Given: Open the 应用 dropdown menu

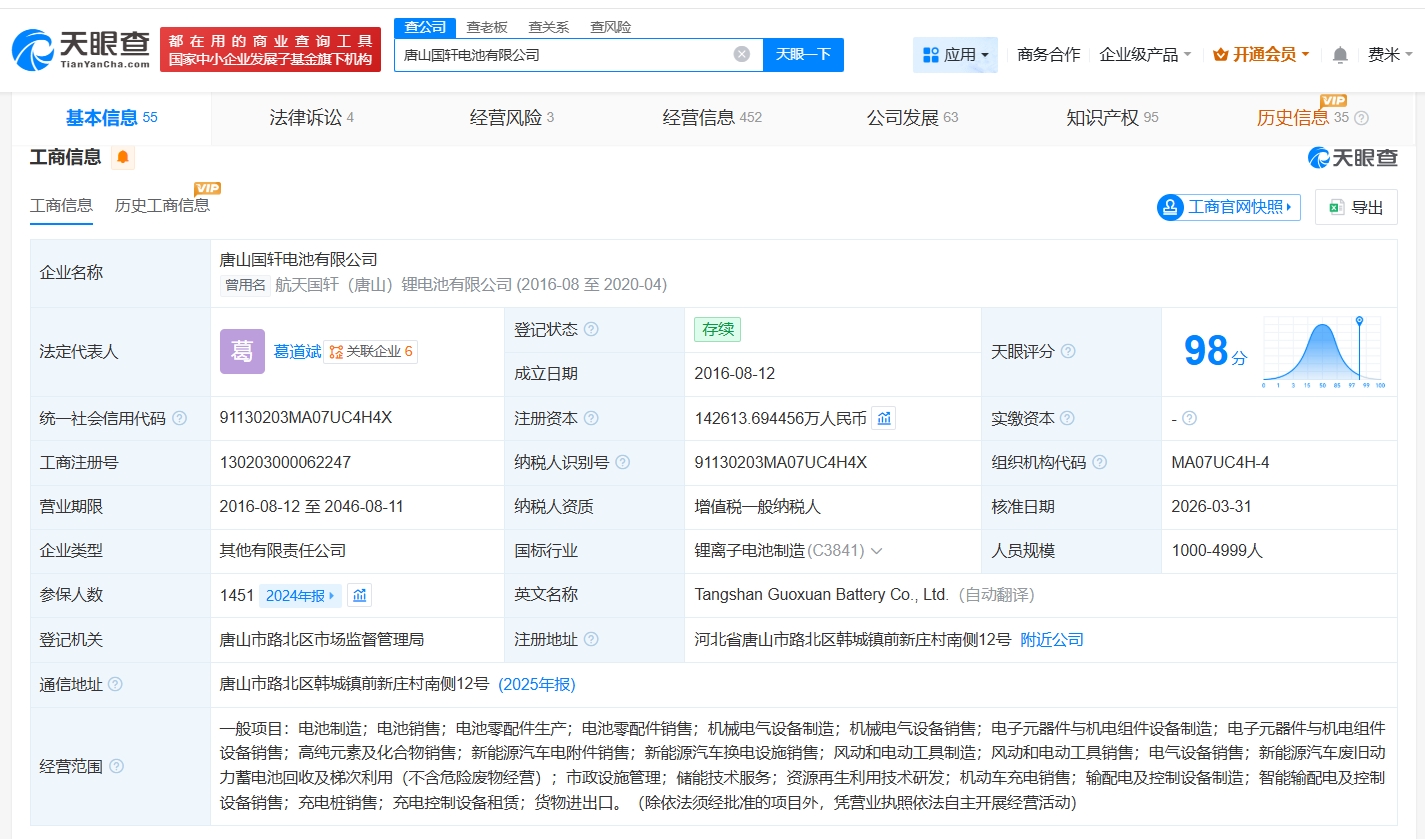Looking at the screenshot, I should click(955, 55).
